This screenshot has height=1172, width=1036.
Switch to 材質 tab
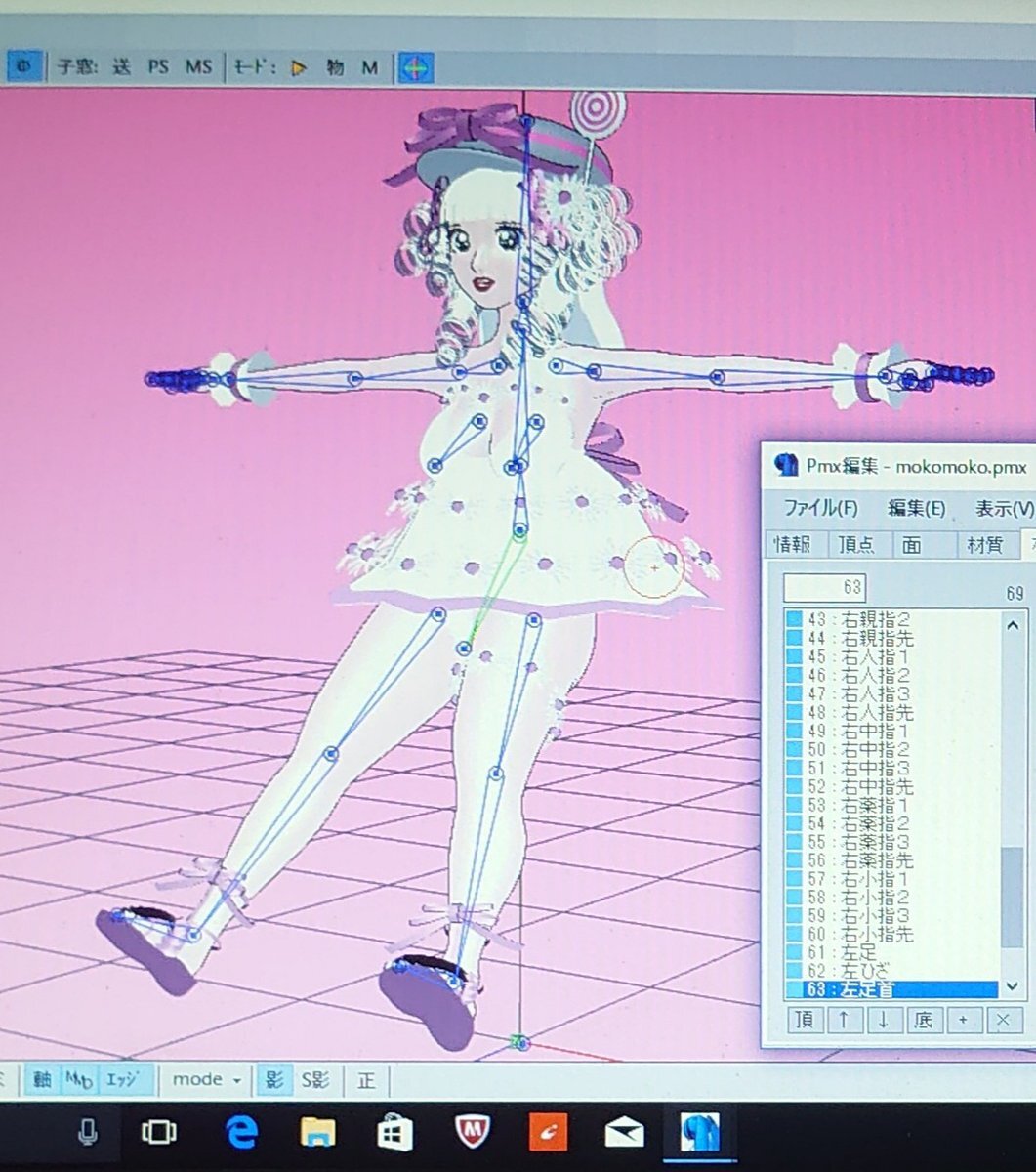(984, 545)
